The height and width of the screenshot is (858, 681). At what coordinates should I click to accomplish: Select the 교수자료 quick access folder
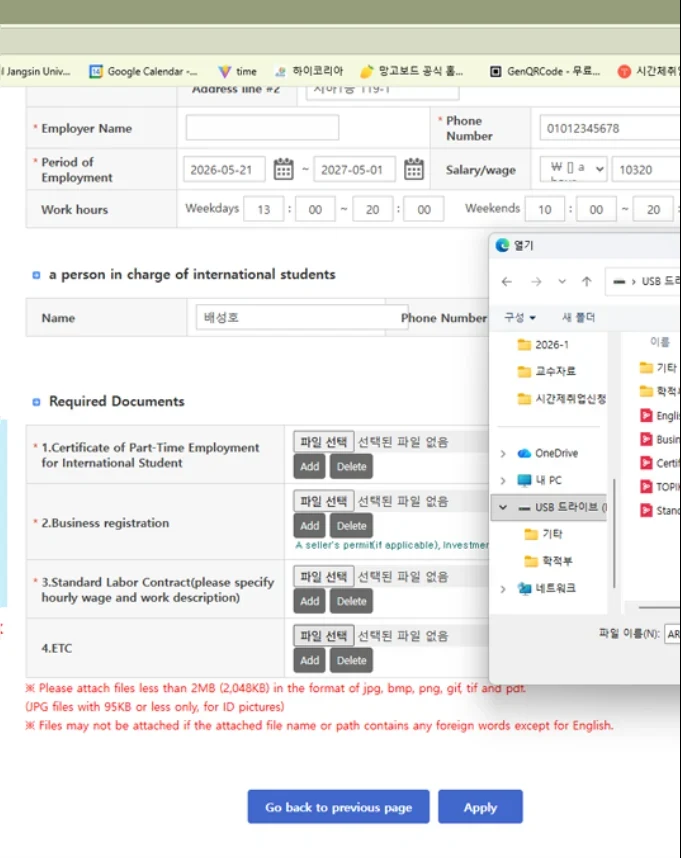pyautogui.click(x=547, y=371)
